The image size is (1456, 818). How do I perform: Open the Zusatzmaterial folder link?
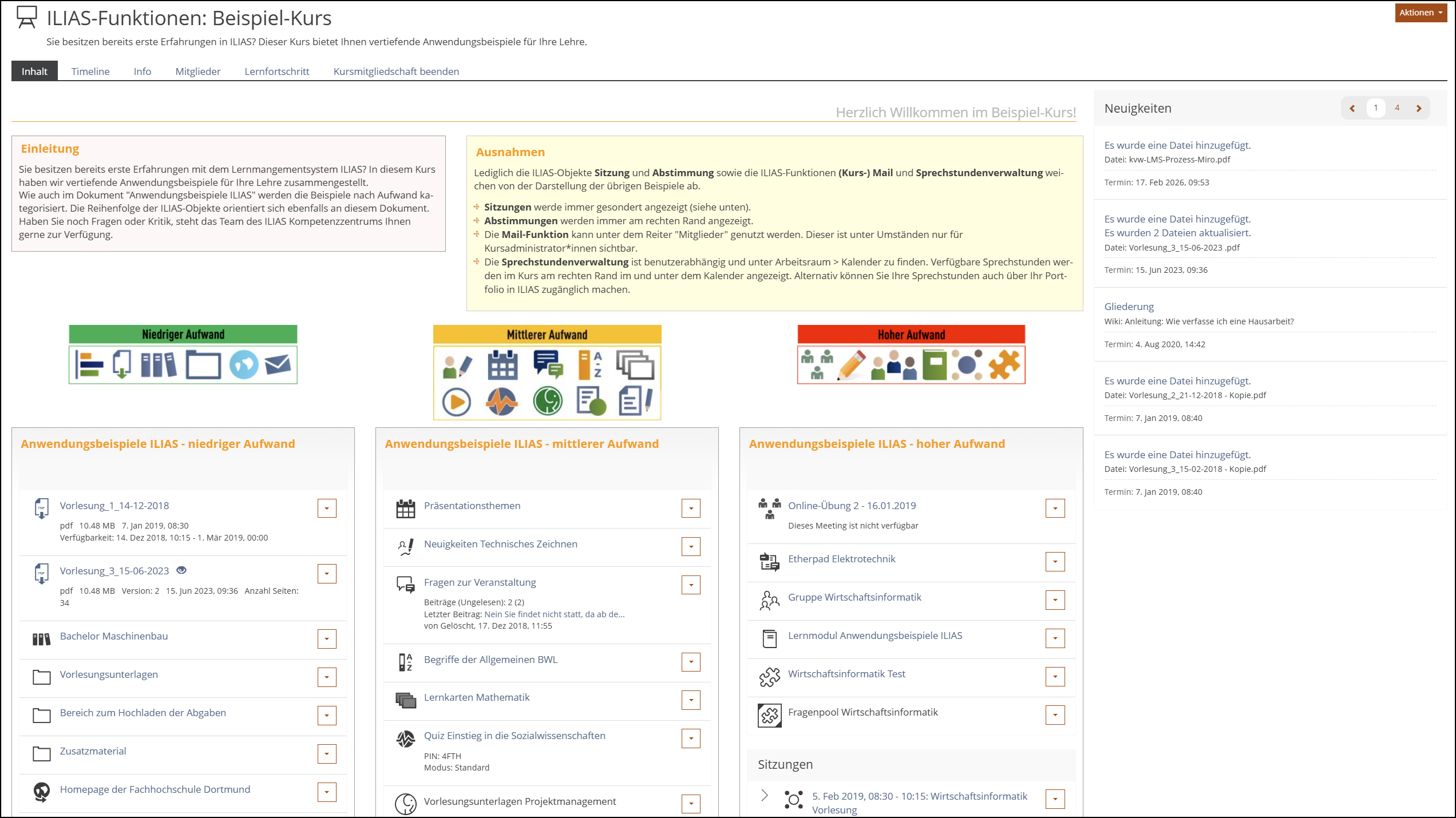[93, 751]
